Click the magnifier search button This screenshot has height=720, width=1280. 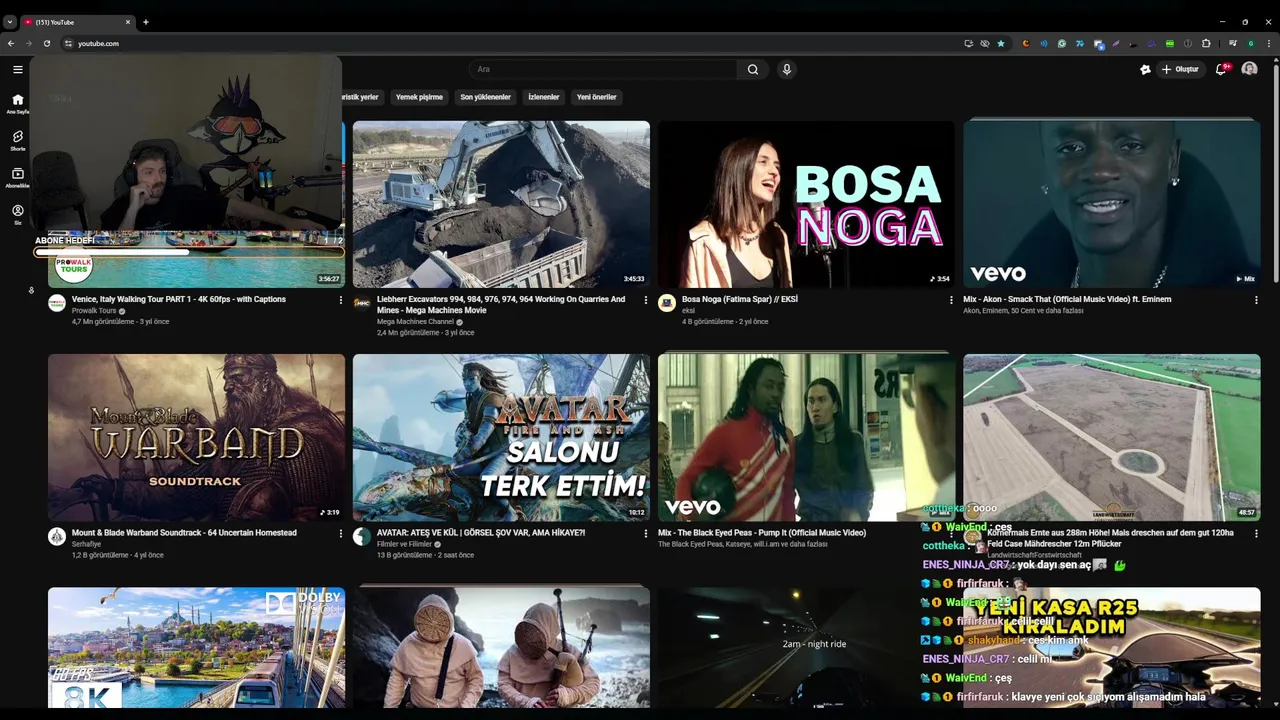pos(753,69)
